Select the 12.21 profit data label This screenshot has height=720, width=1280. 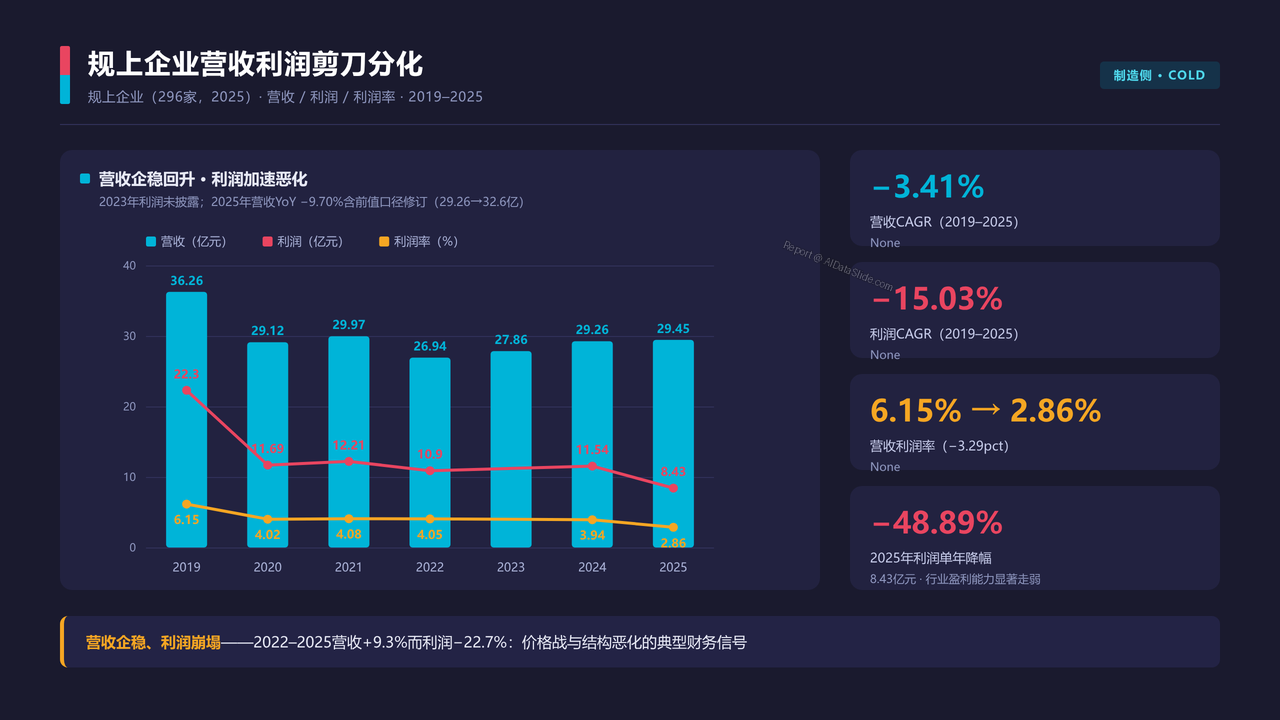coord(348,445)
